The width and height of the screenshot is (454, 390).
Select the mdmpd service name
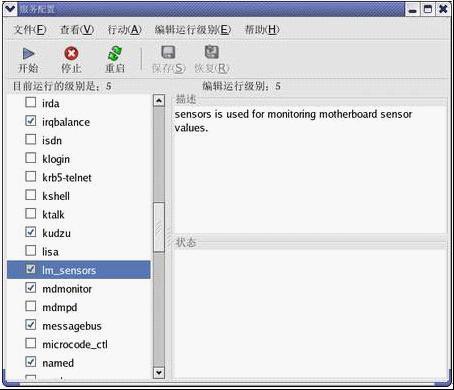[x=60, y=307]
